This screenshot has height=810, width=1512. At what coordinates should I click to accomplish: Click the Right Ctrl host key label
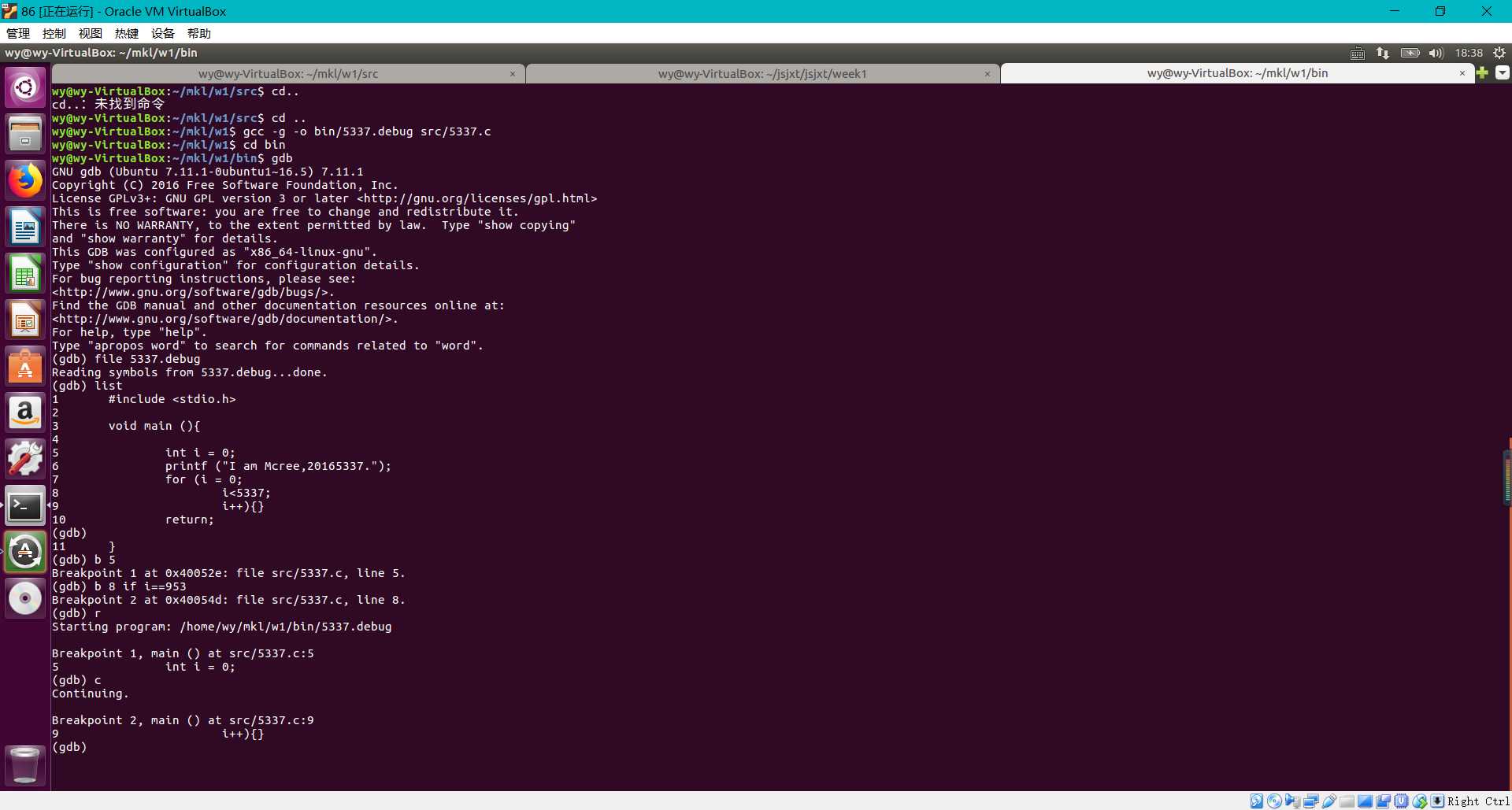[x=1478, y=801]
